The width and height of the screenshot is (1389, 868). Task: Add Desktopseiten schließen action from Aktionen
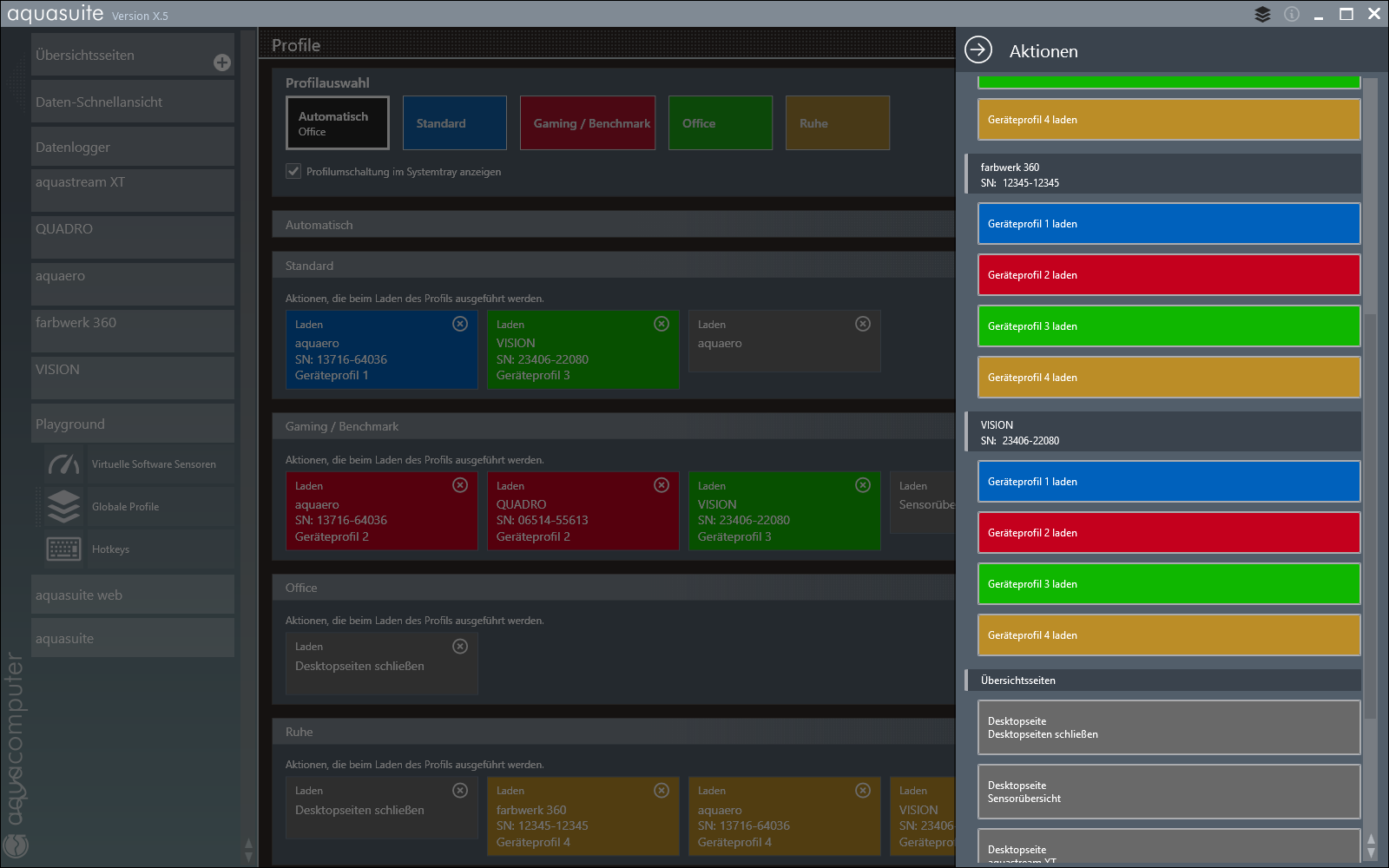1168,727
